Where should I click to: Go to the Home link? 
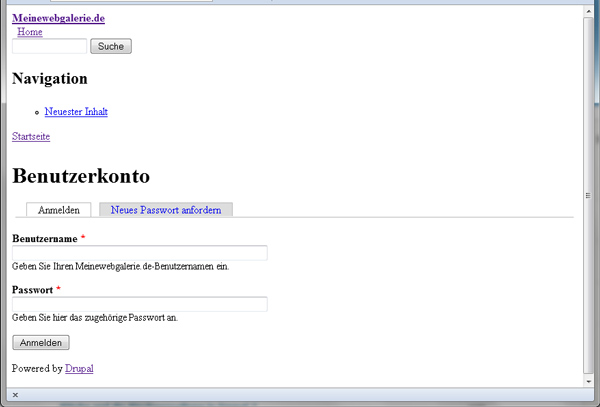(30, 32)
